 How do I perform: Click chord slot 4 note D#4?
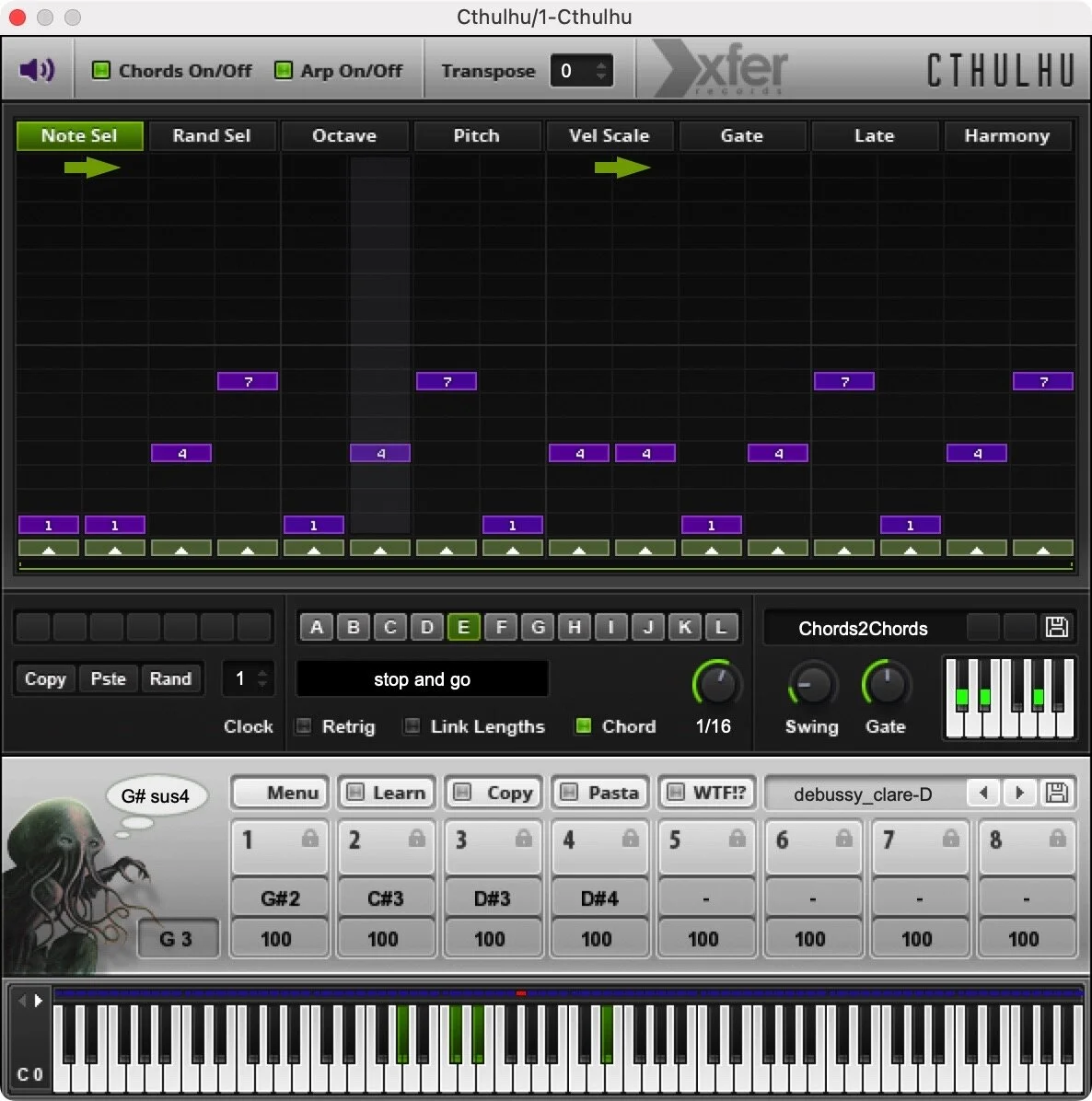click(x=599, y=898)
